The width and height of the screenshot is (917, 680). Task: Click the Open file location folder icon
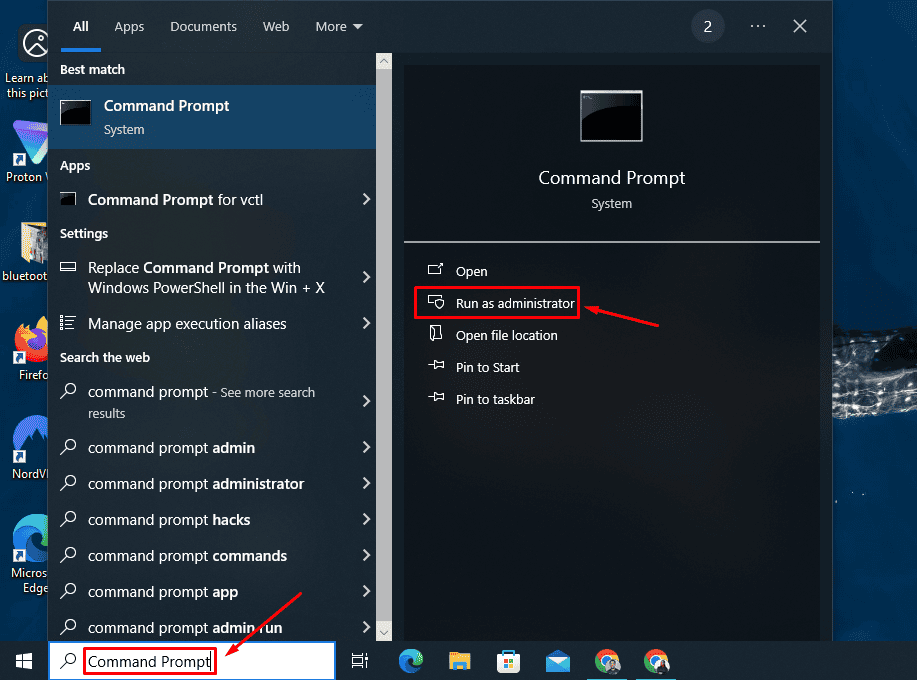point(436,333)
